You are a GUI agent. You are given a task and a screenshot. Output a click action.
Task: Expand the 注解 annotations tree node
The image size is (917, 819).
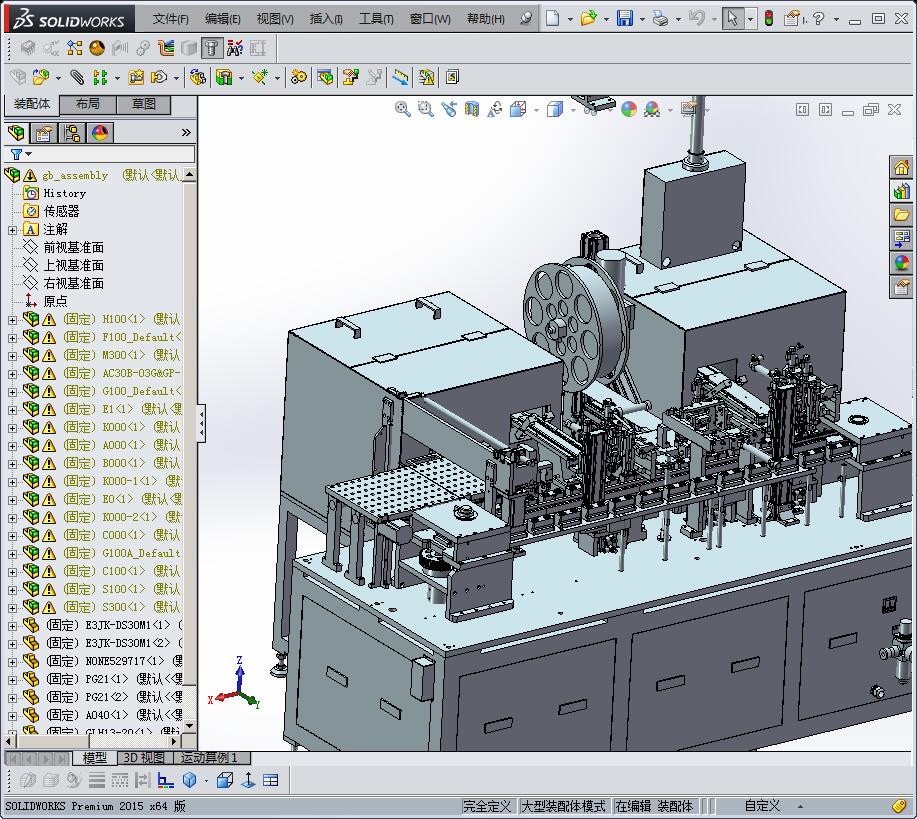click(12, 230)
